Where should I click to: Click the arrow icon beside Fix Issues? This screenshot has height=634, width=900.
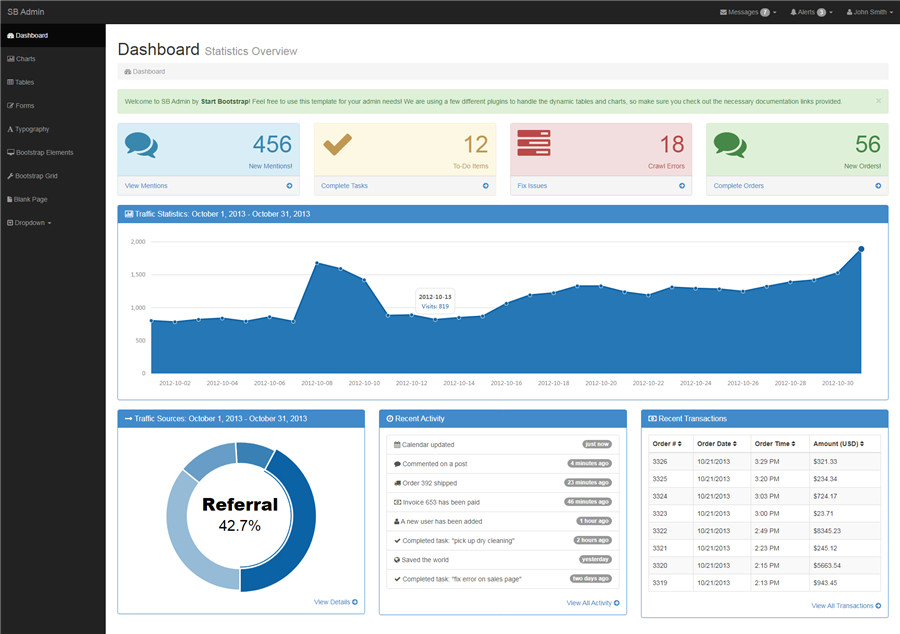click(x=682, y=186)
